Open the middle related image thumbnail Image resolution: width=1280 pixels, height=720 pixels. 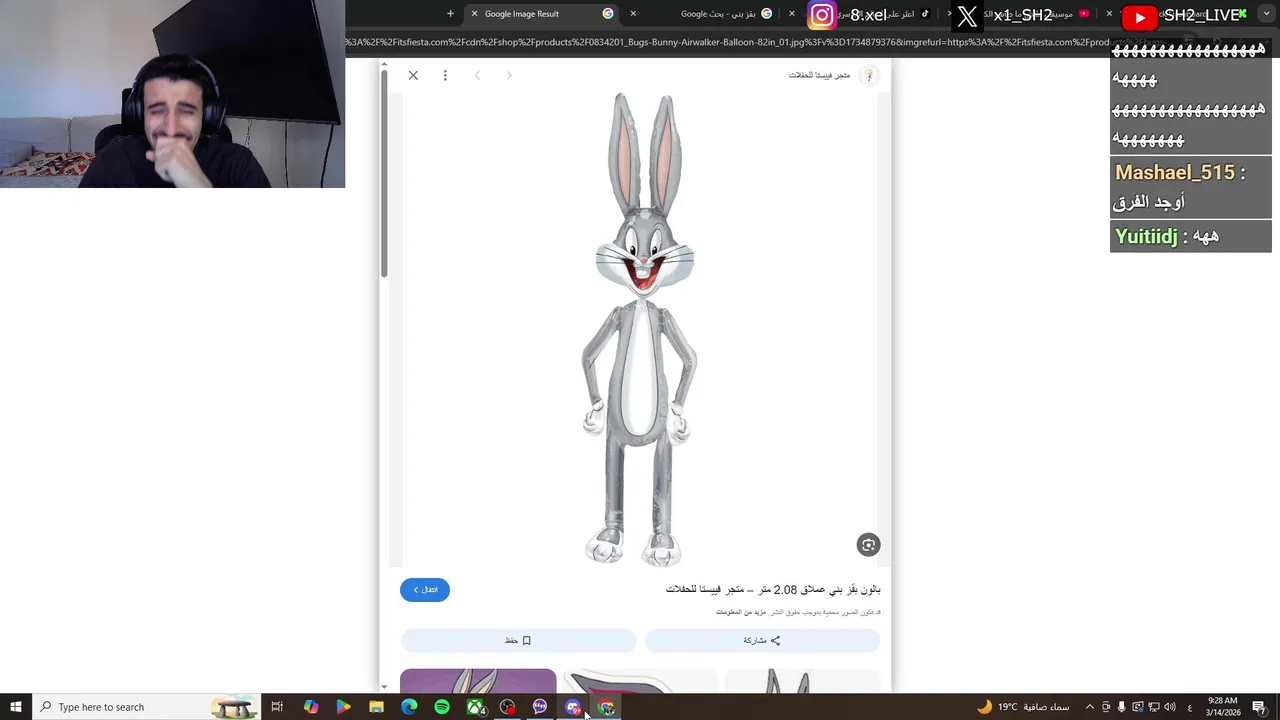tap(640, 680)
